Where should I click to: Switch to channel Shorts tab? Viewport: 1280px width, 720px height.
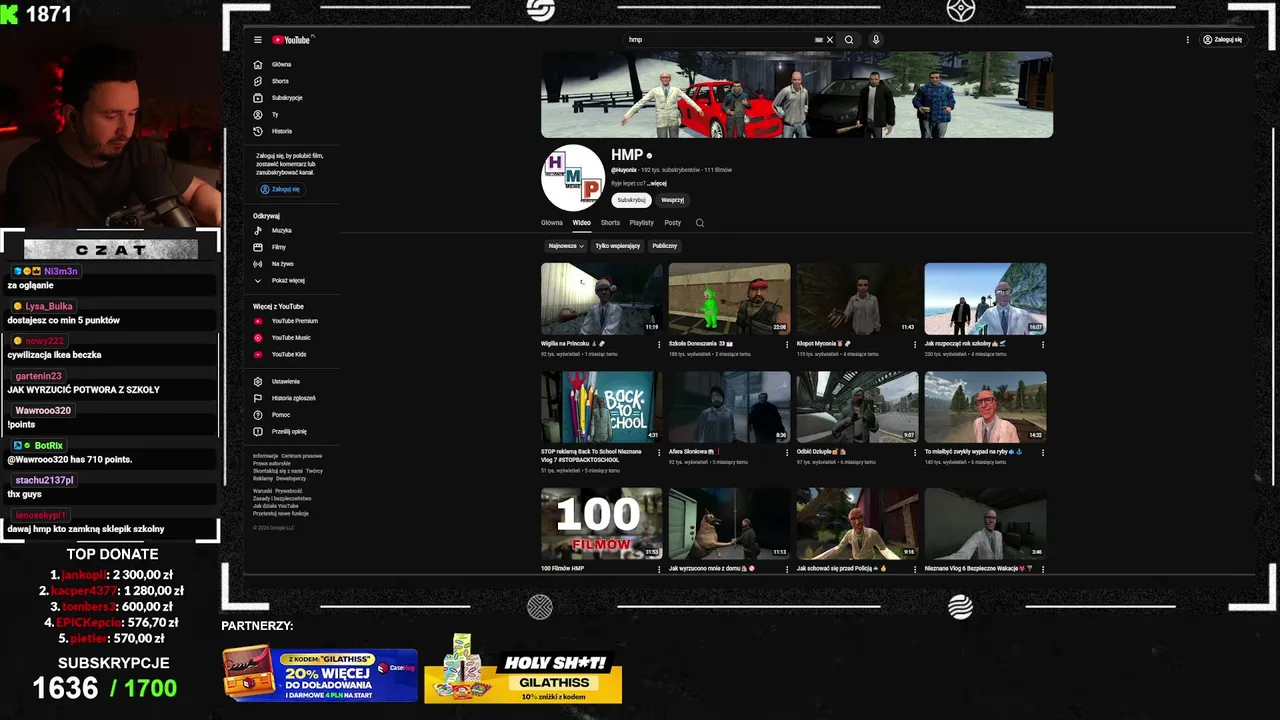(610, 223)
